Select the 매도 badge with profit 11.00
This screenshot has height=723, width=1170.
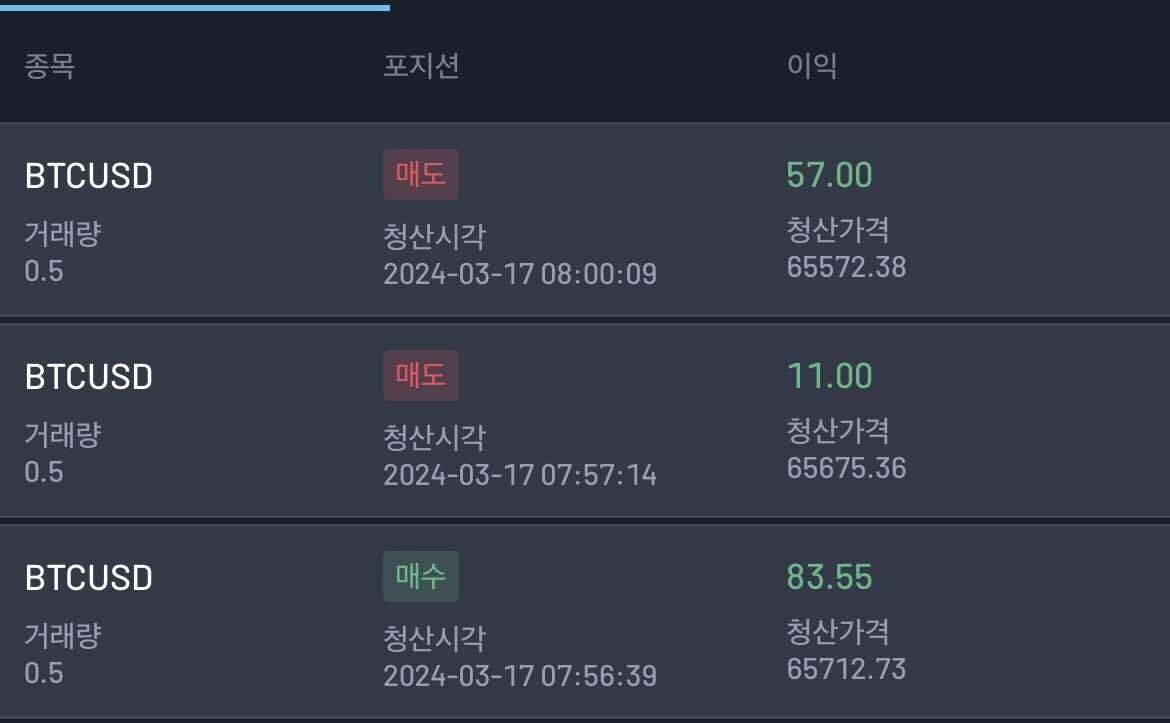(x=420, y=376)
